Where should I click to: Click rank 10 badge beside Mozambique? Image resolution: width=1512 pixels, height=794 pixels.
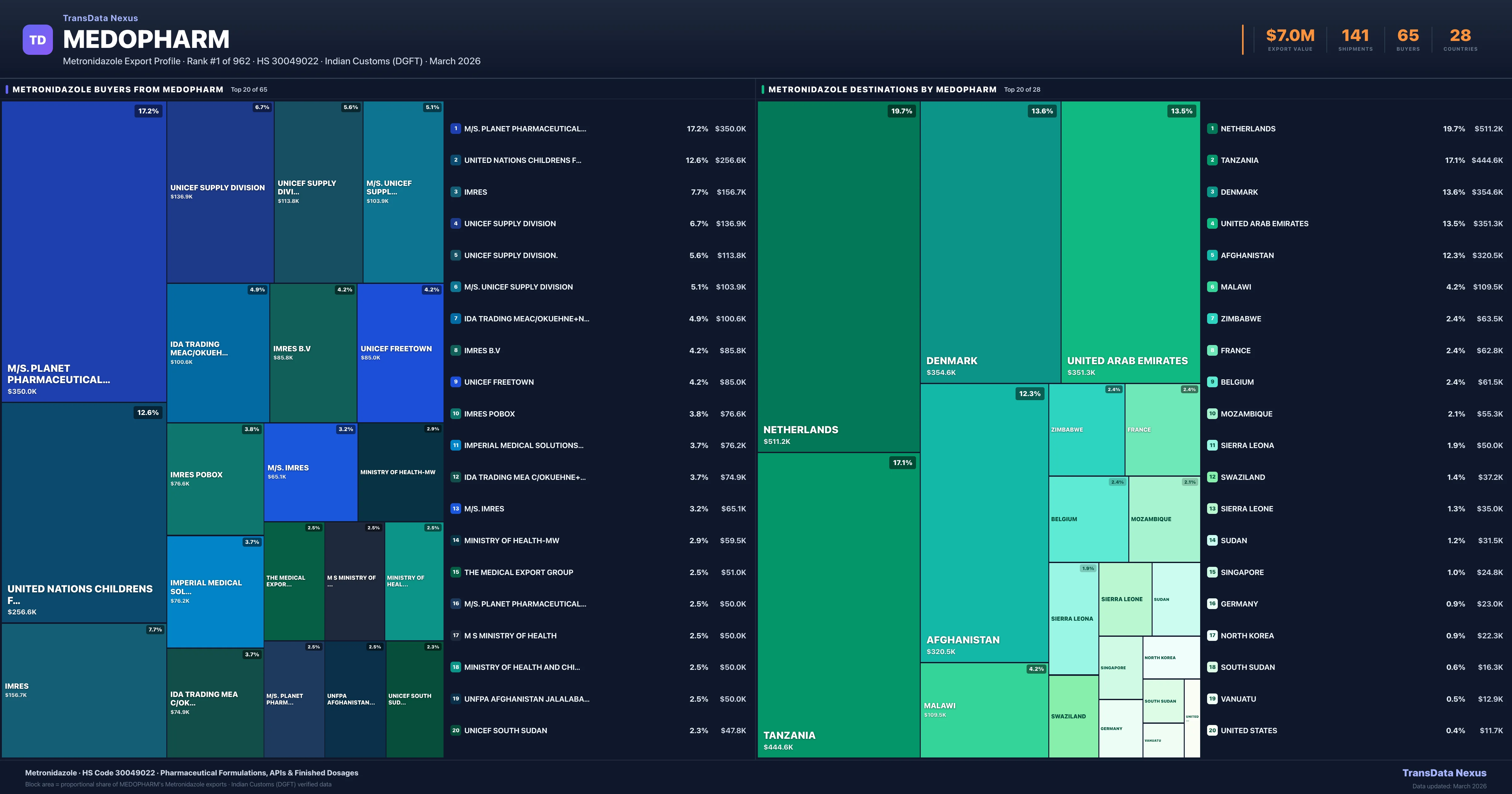pos(1212,413)
